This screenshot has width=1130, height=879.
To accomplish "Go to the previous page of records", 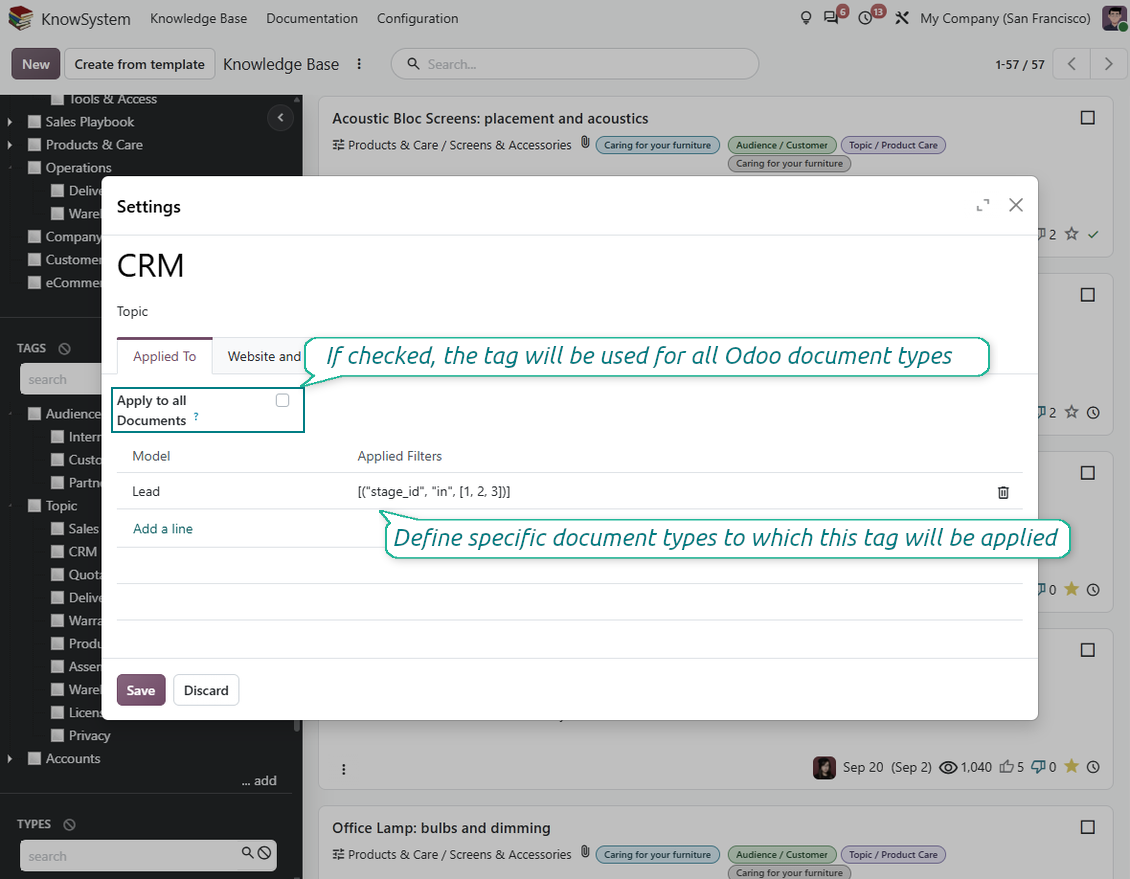I will (x=1072, y=64).
